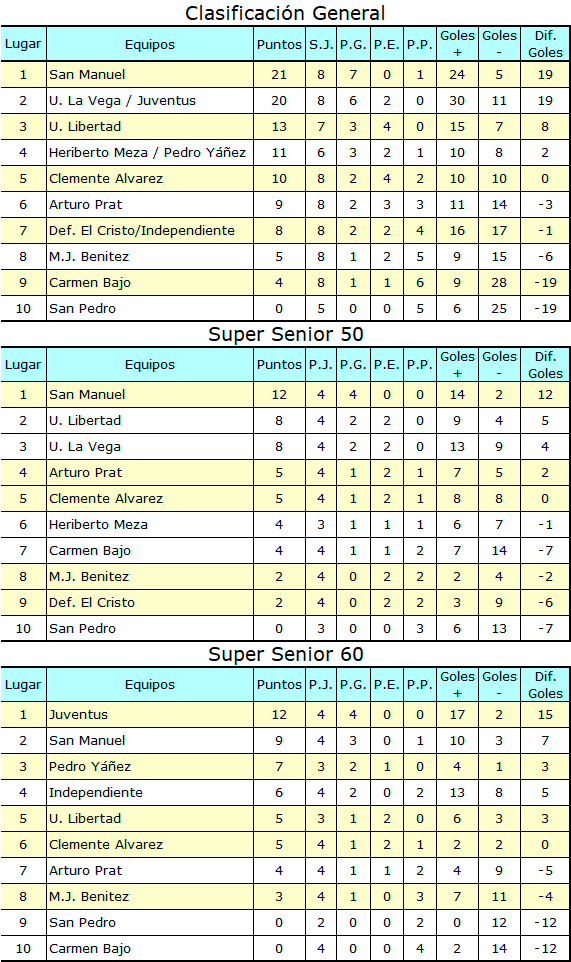
Task: Click Heriberto Meza in Super Senior 50 table
Action: coord(98,525)
